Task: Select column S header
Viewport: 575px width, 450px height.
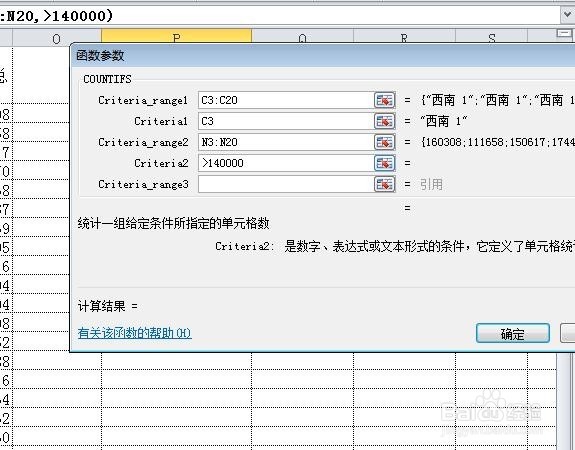Action: tap(492, 37)
